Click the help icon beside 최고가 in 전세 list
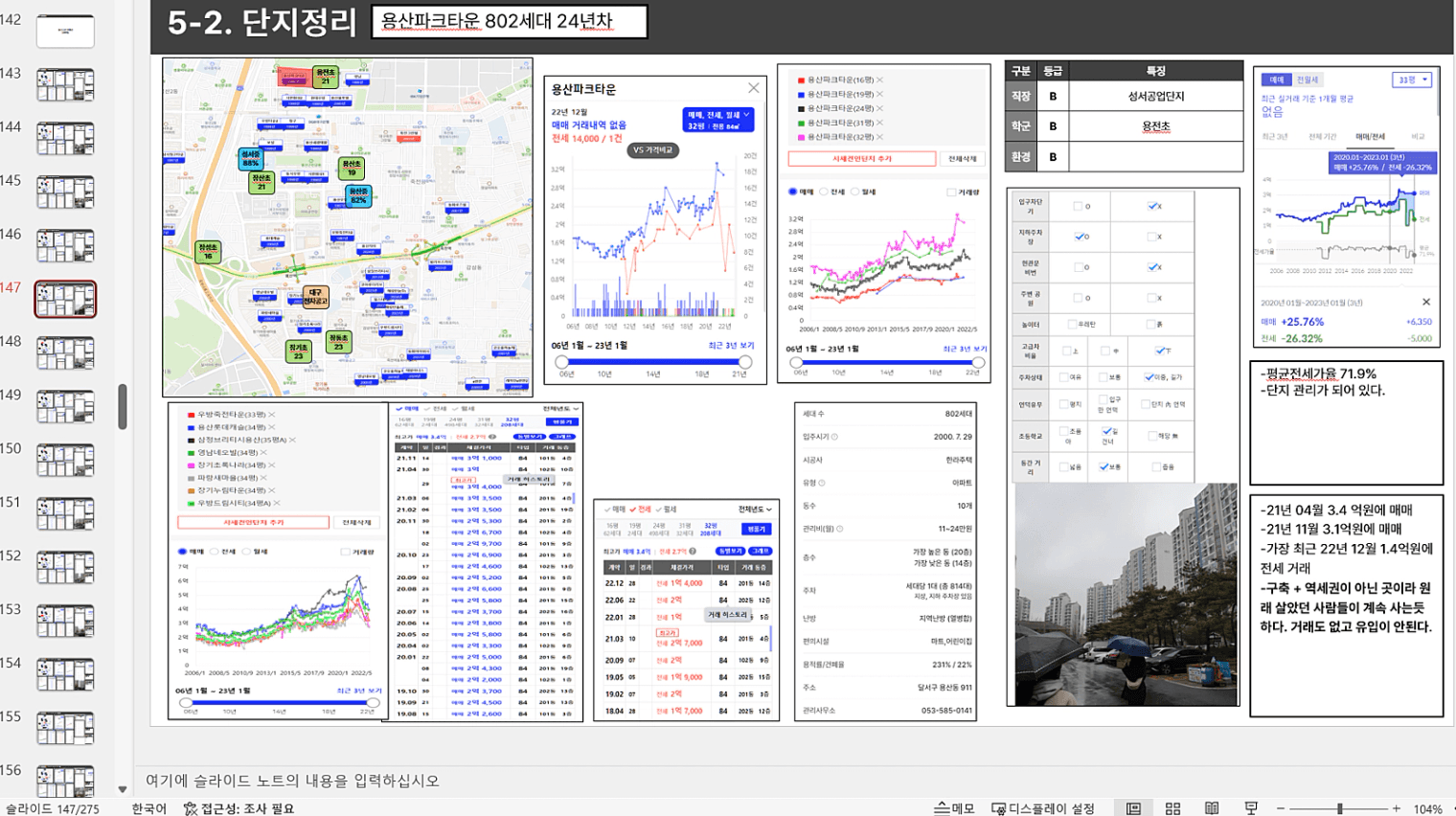The width and height of the screenshot is (1456, 816). (693, 551)
